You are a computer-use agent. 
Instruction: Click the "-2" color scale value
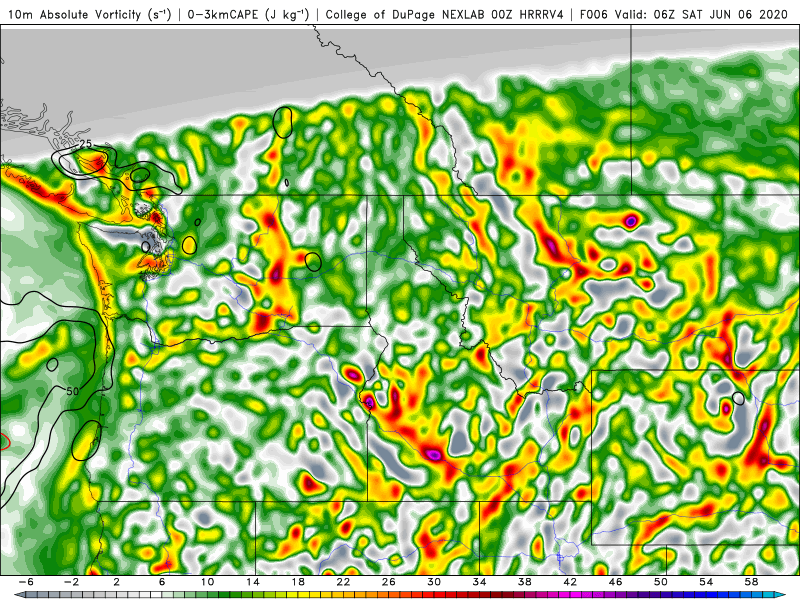(71, 582)
